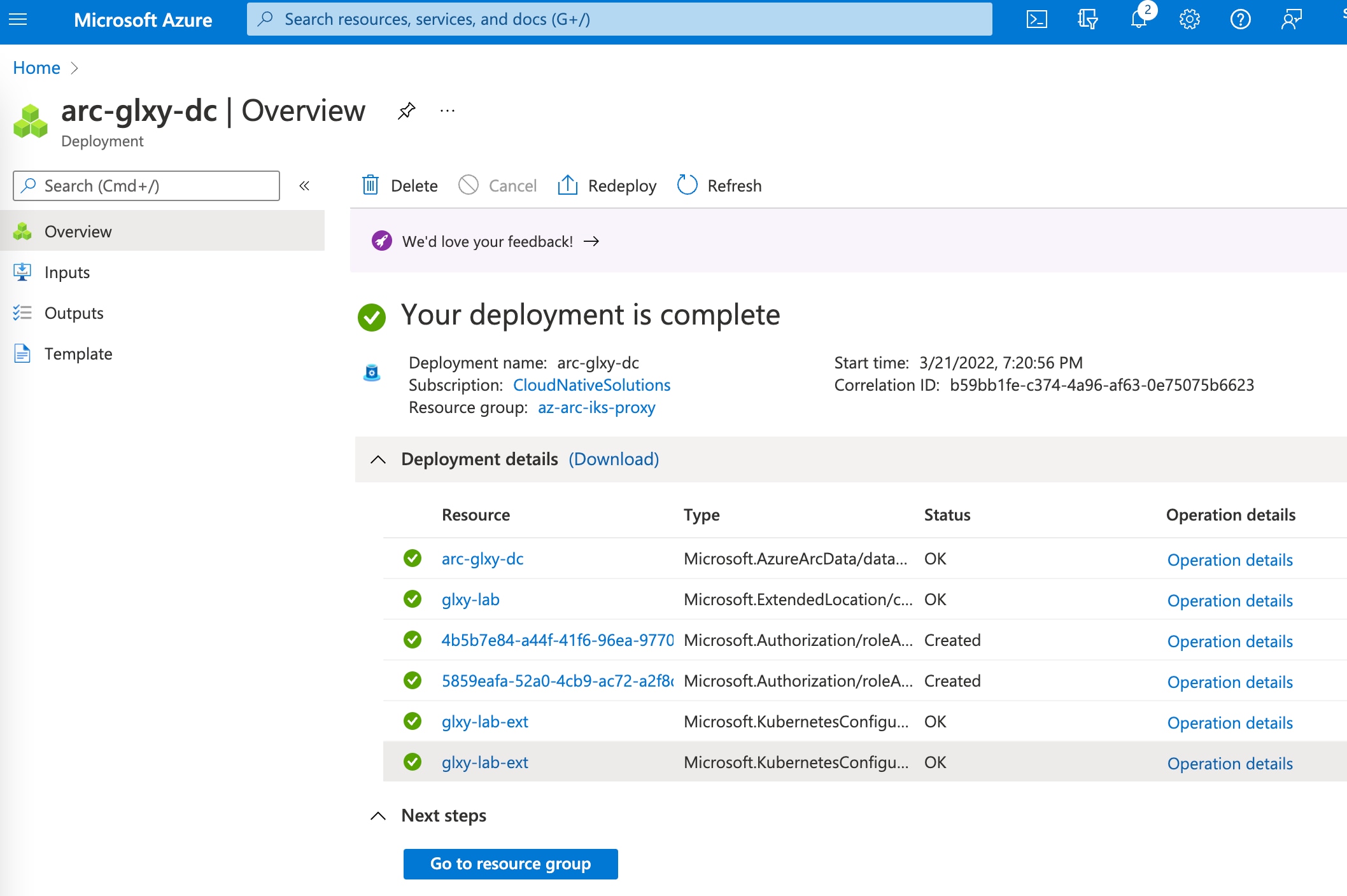Open Operation details for 4b5b7e84 row

coord(1230,641)
